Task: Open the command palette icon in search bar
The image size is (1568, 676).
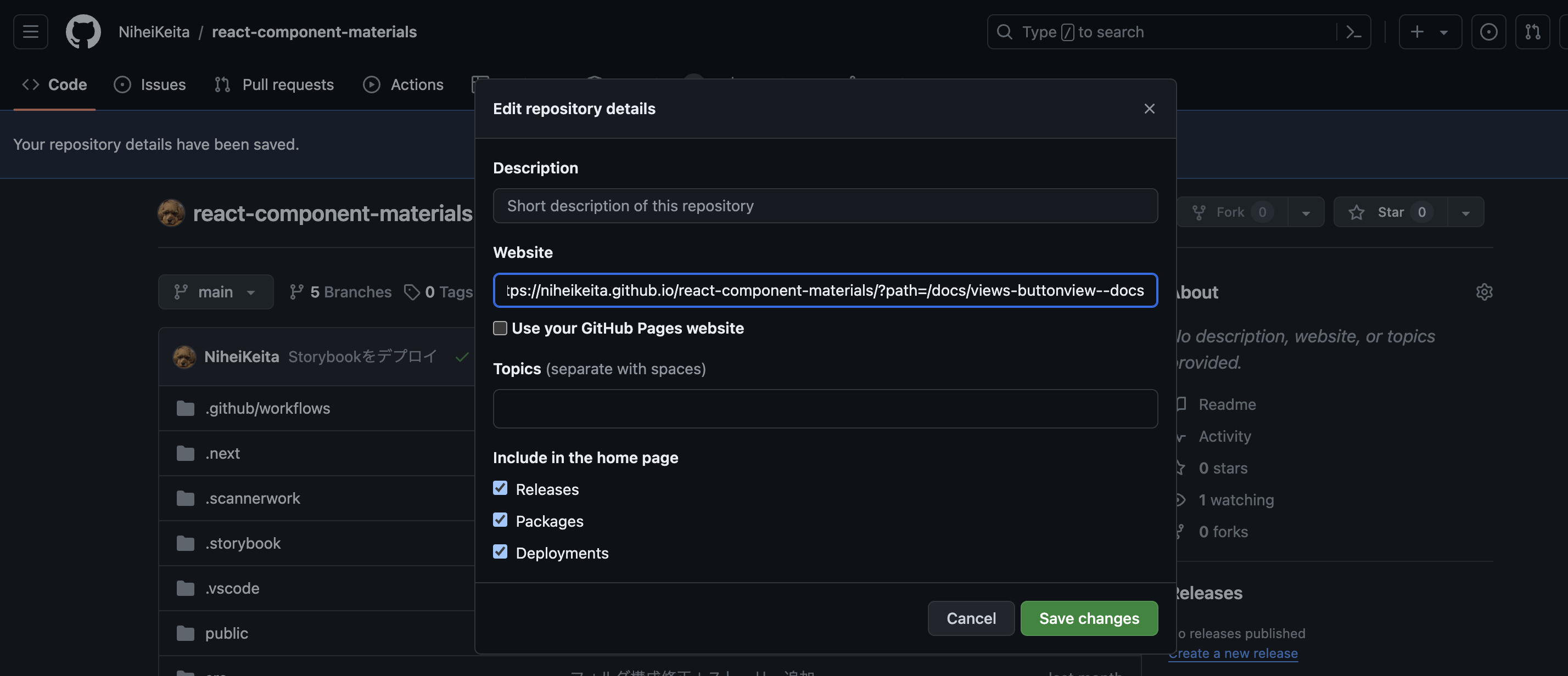Action: [1353, 32]
